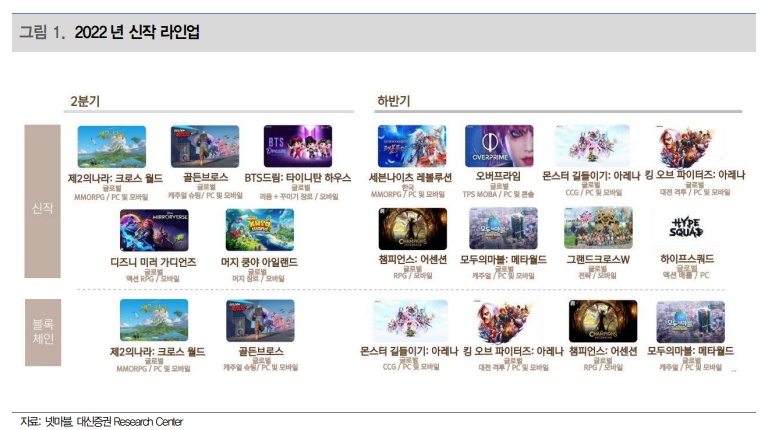
Task: Select the Disney Mirrorverse thumbnail
Action: tap(154, 230)
